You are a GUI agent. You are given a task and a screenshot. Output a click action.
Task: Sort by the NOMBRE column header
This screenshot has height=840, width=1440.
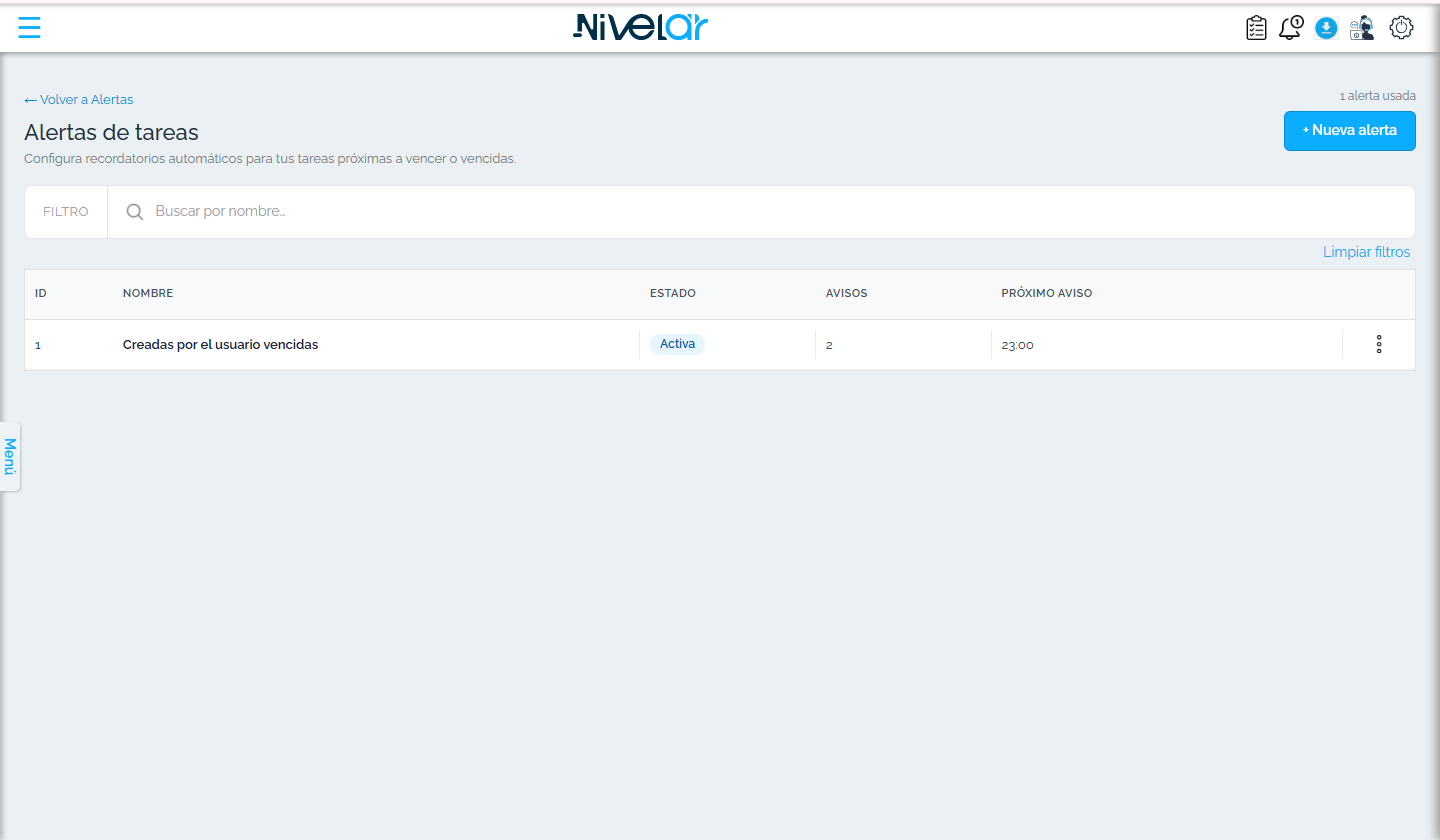click(148, 294)
